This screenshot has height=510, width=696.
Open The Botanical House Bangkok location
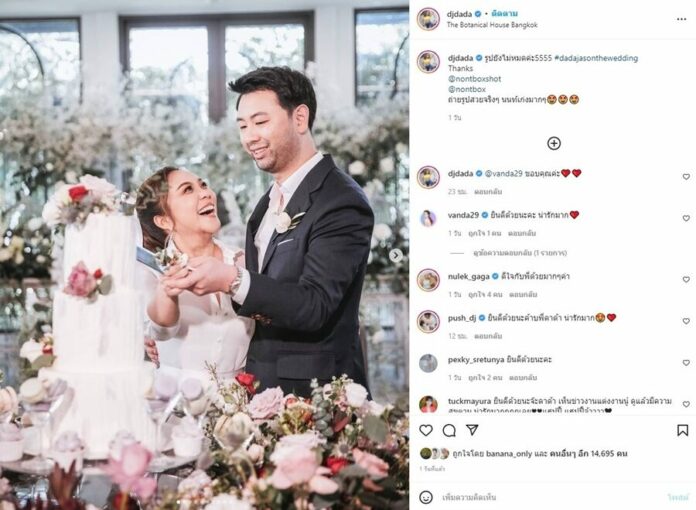[x=492, y=25]
